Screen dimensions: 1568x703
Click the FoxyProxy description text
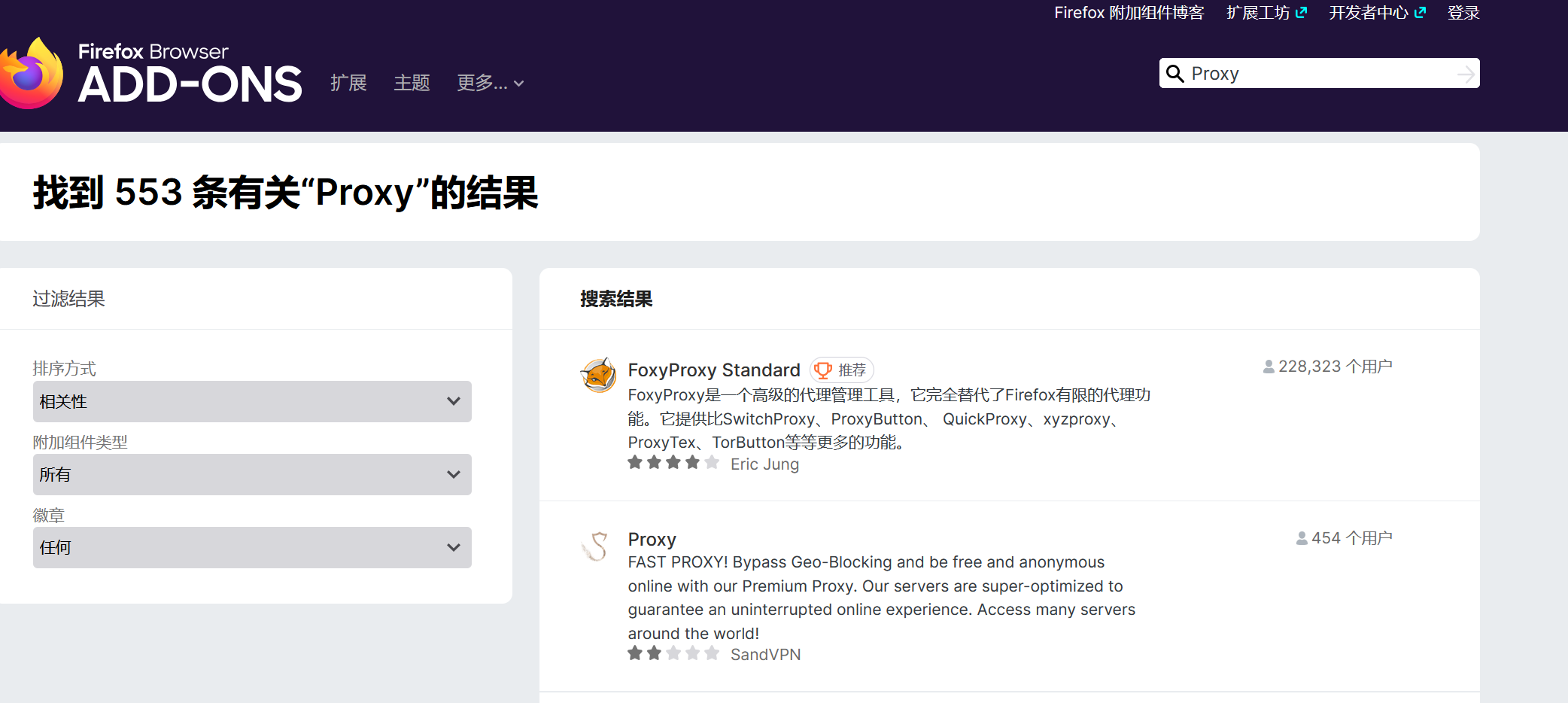coord(889,418)
